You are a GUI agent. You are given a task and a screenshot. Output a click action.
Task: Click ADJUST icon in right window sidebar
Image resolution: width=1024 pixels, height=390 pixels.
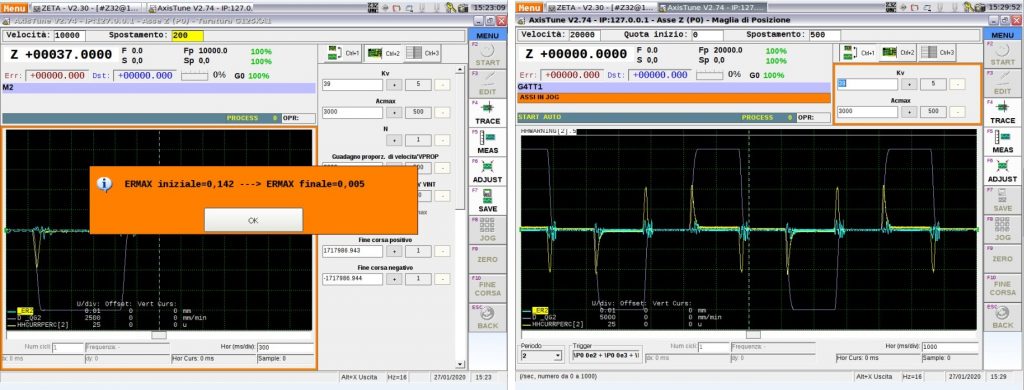1002,171
